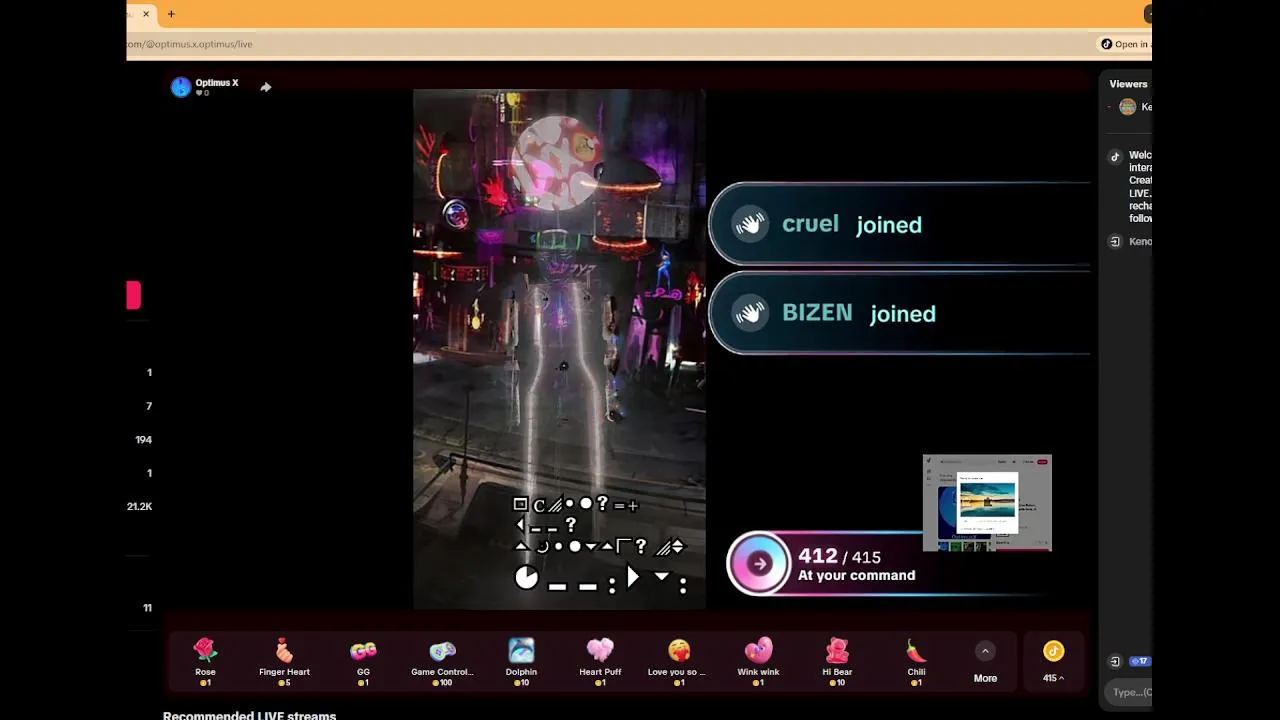The image size is (1280, 720).
Task: Send the Love you so gift
Action: pos(679,661)
